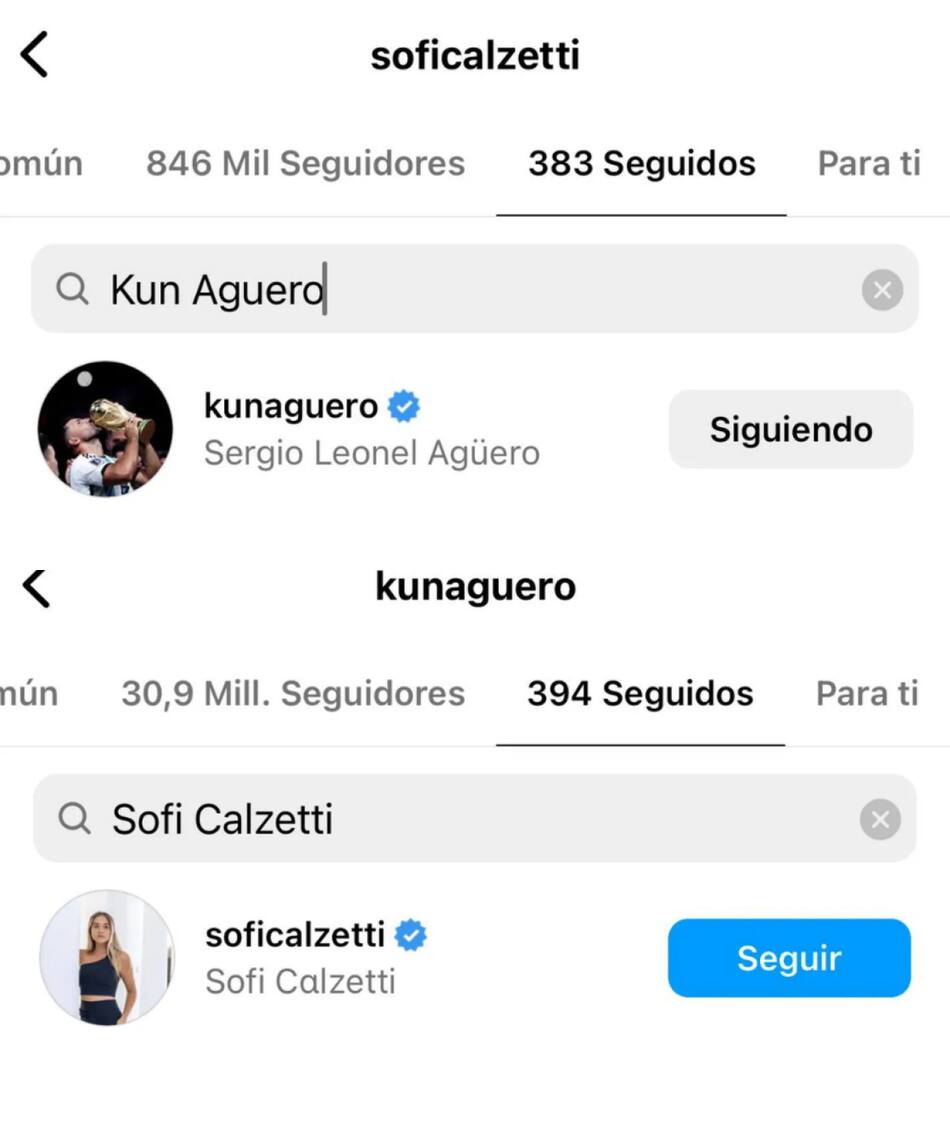
Task: Clear the "Kun Aguero" search text
Action: 882,290
